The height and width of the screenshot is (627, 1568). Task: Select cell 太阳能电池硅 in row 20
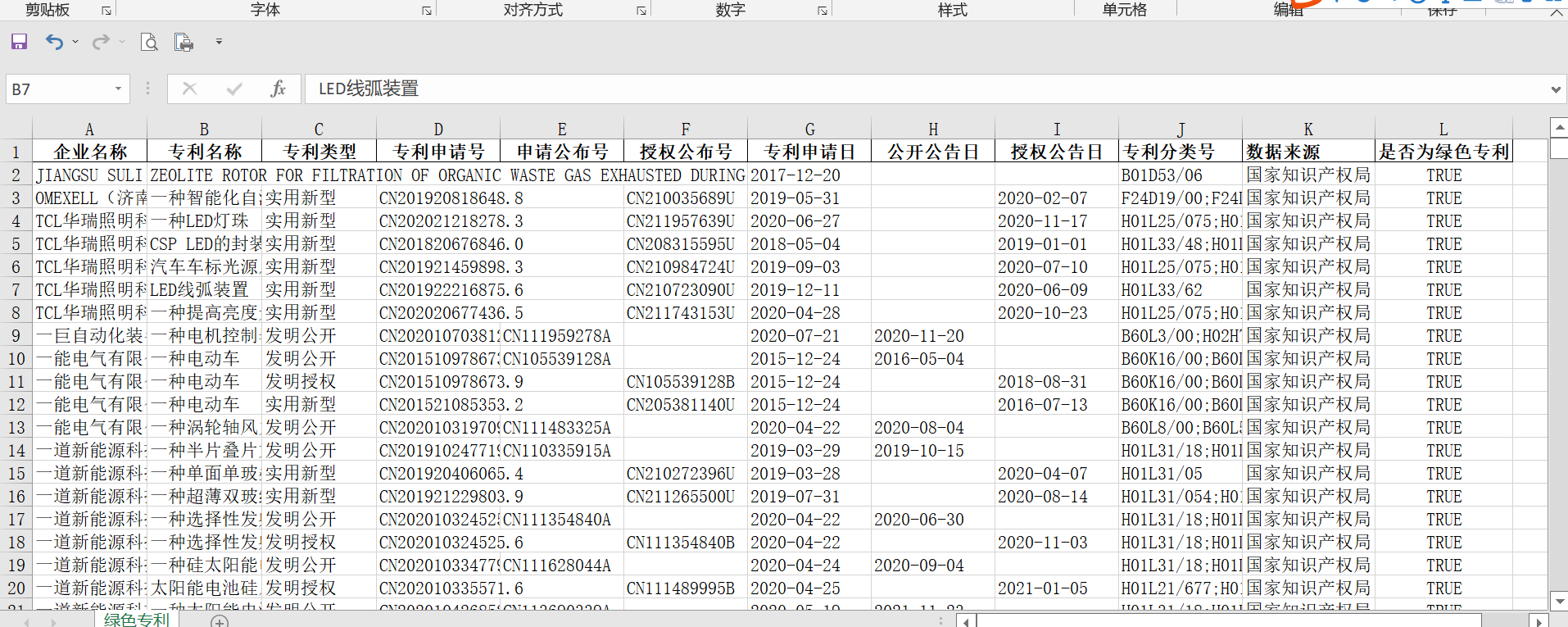204,588
